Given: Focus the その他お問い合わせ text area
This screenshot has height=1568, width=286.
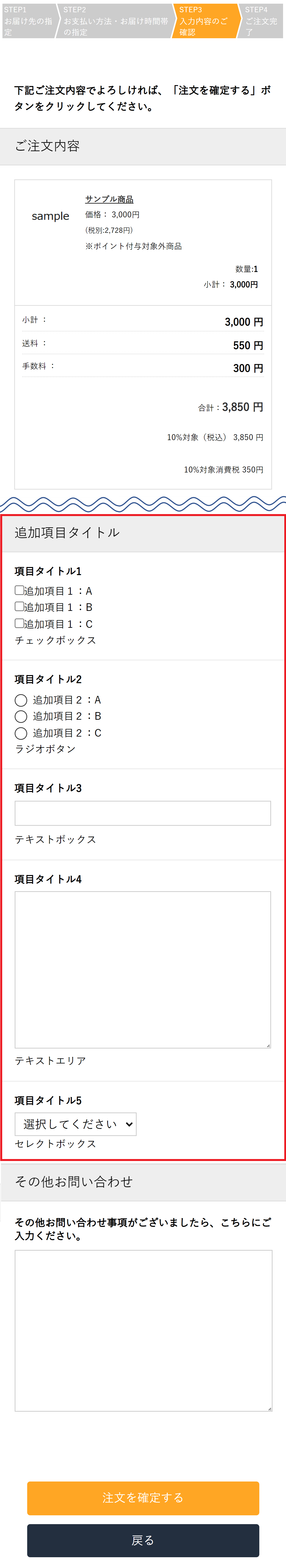Looking at the screenshot, I should 143,1330.
